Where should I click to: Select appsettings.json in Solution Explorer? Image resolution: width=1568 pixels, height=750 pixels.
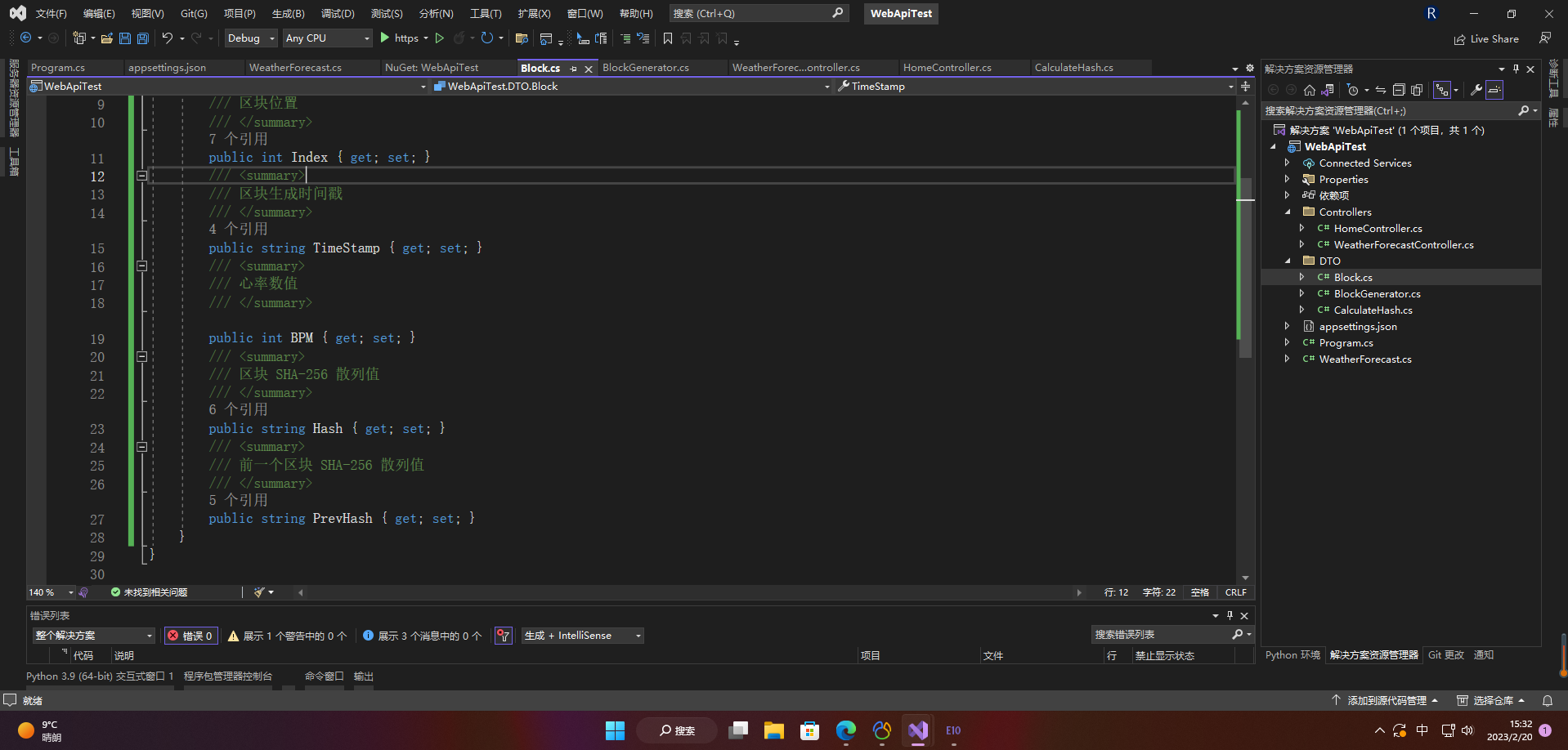(x=1358, y=327)
